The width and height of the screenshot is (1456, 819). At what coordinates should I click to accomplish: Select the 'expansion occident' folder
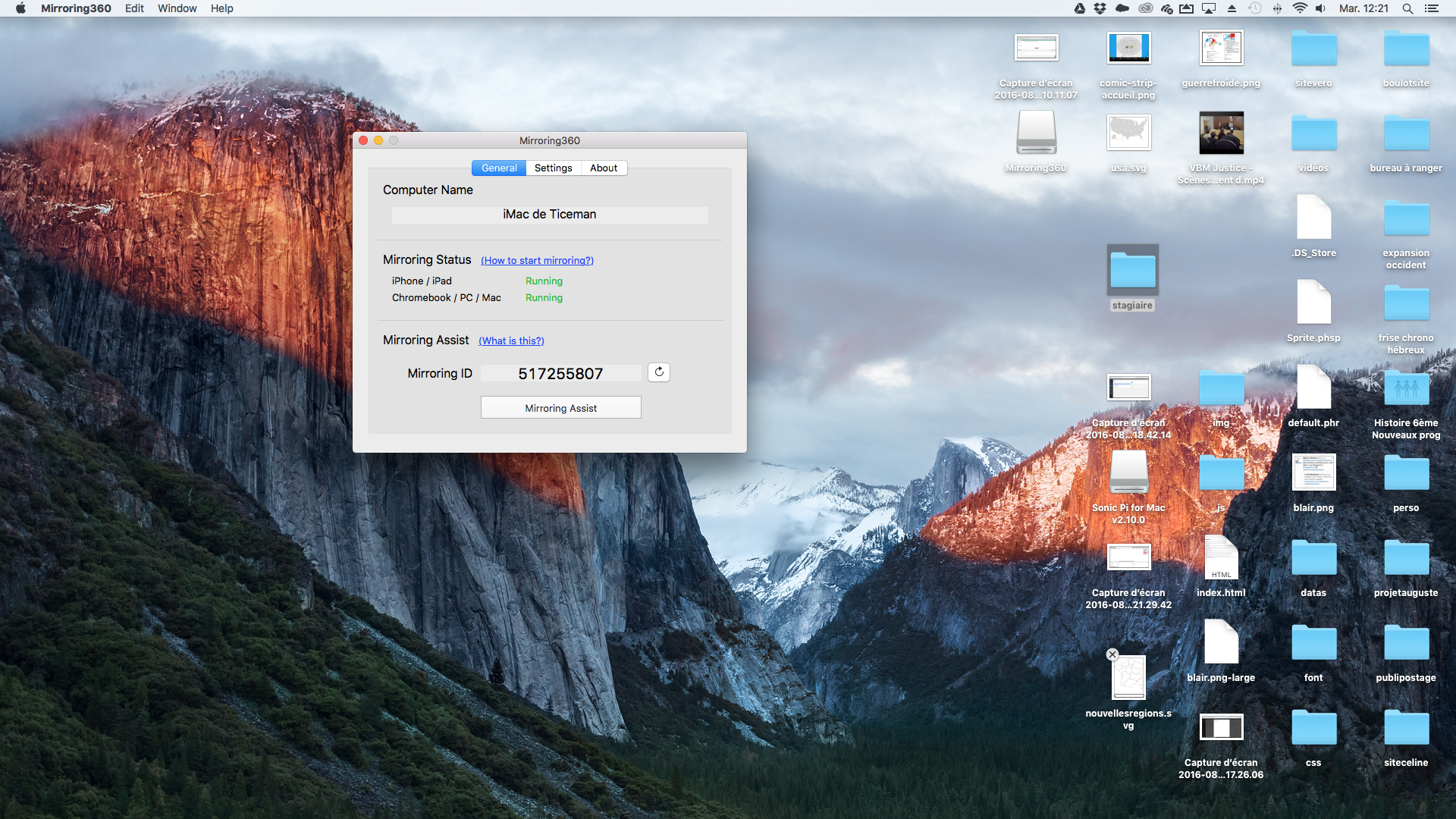coord(1406,218)
